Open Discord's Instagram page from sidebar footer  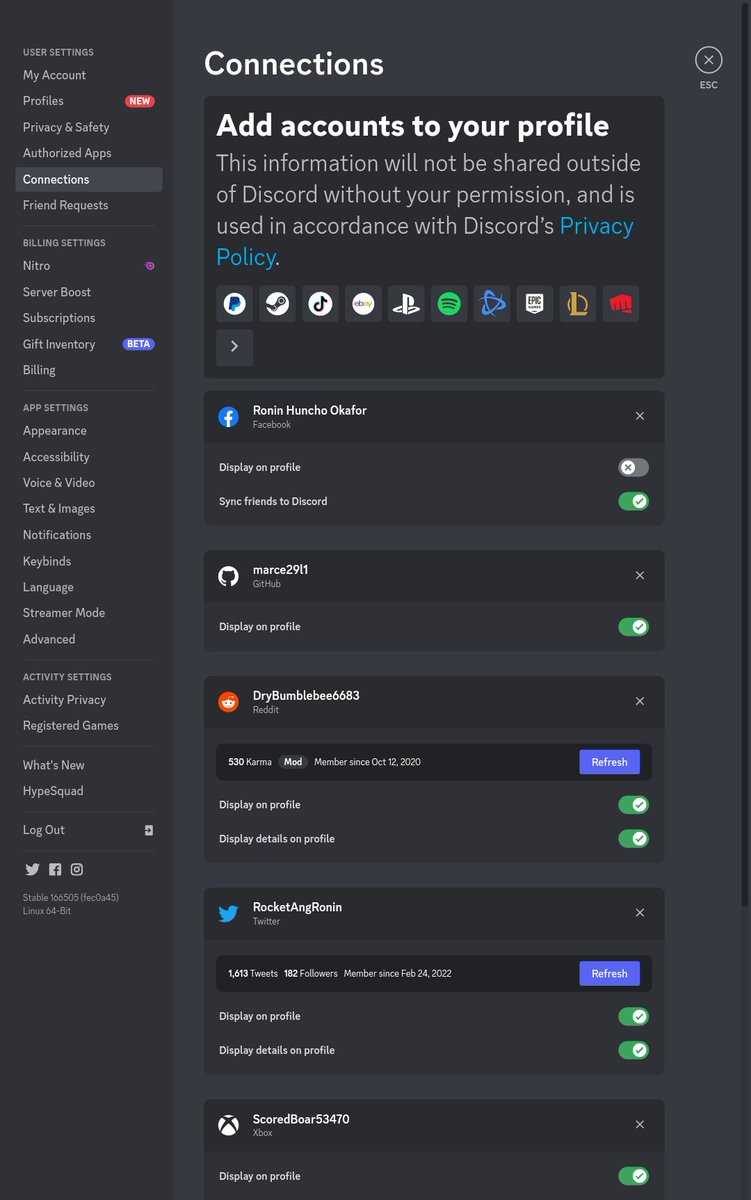[x=77, y=870]
